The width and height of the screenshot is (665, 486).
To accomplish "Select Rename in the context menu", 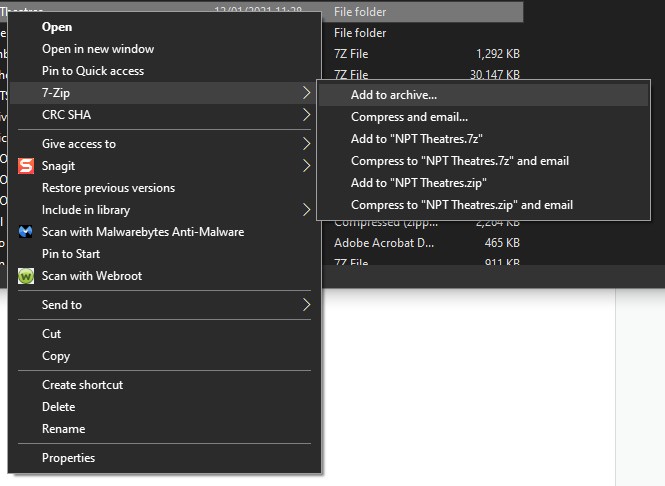I will pos(165,429).
